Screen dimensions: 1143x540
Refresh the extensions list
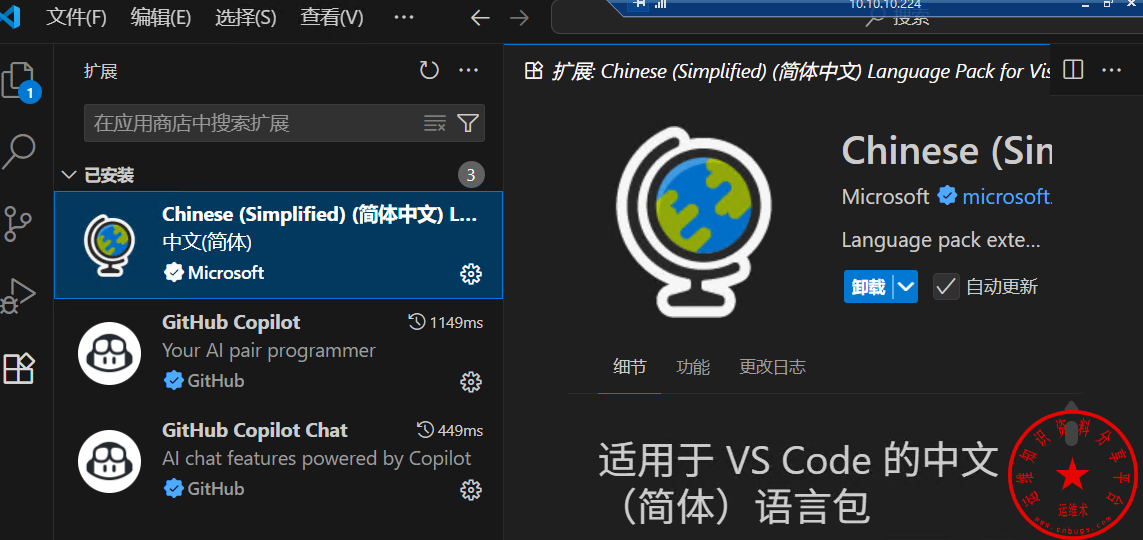[429, 70]
